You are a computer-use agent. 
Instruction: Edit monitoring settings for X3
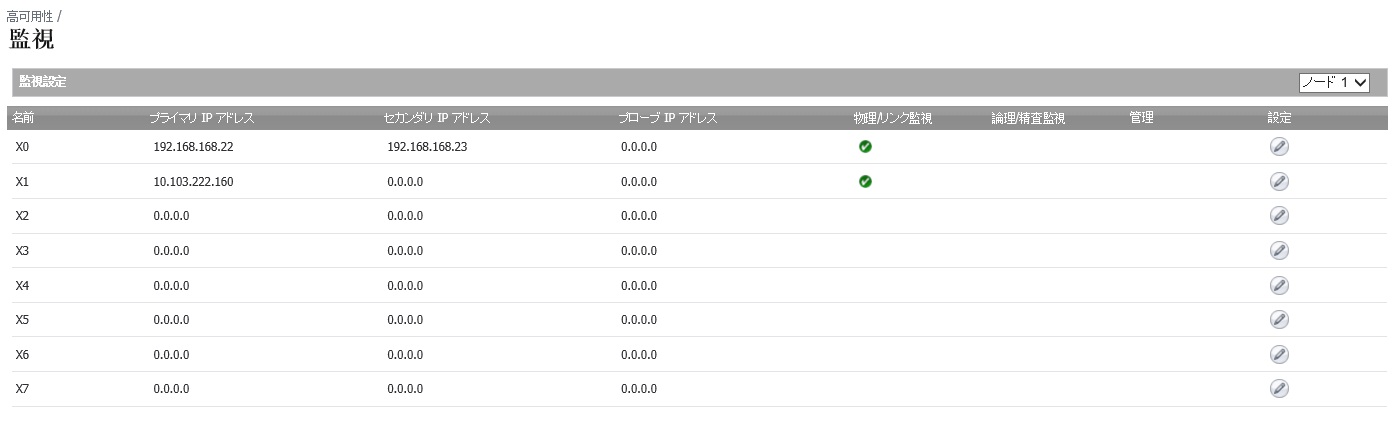tap(1279, 251)
